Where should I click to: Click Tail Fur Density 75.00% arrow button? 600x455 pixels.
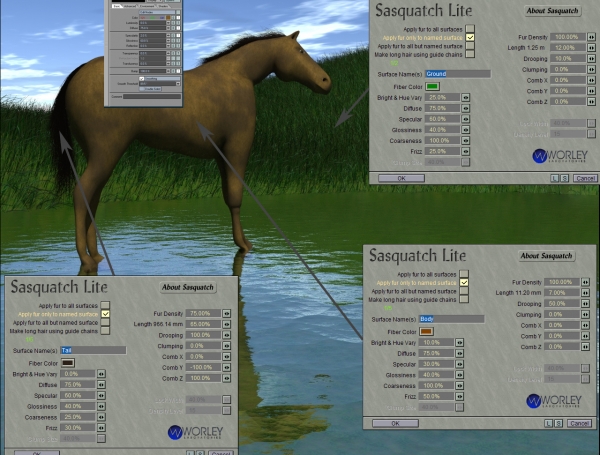pos(227,313)
